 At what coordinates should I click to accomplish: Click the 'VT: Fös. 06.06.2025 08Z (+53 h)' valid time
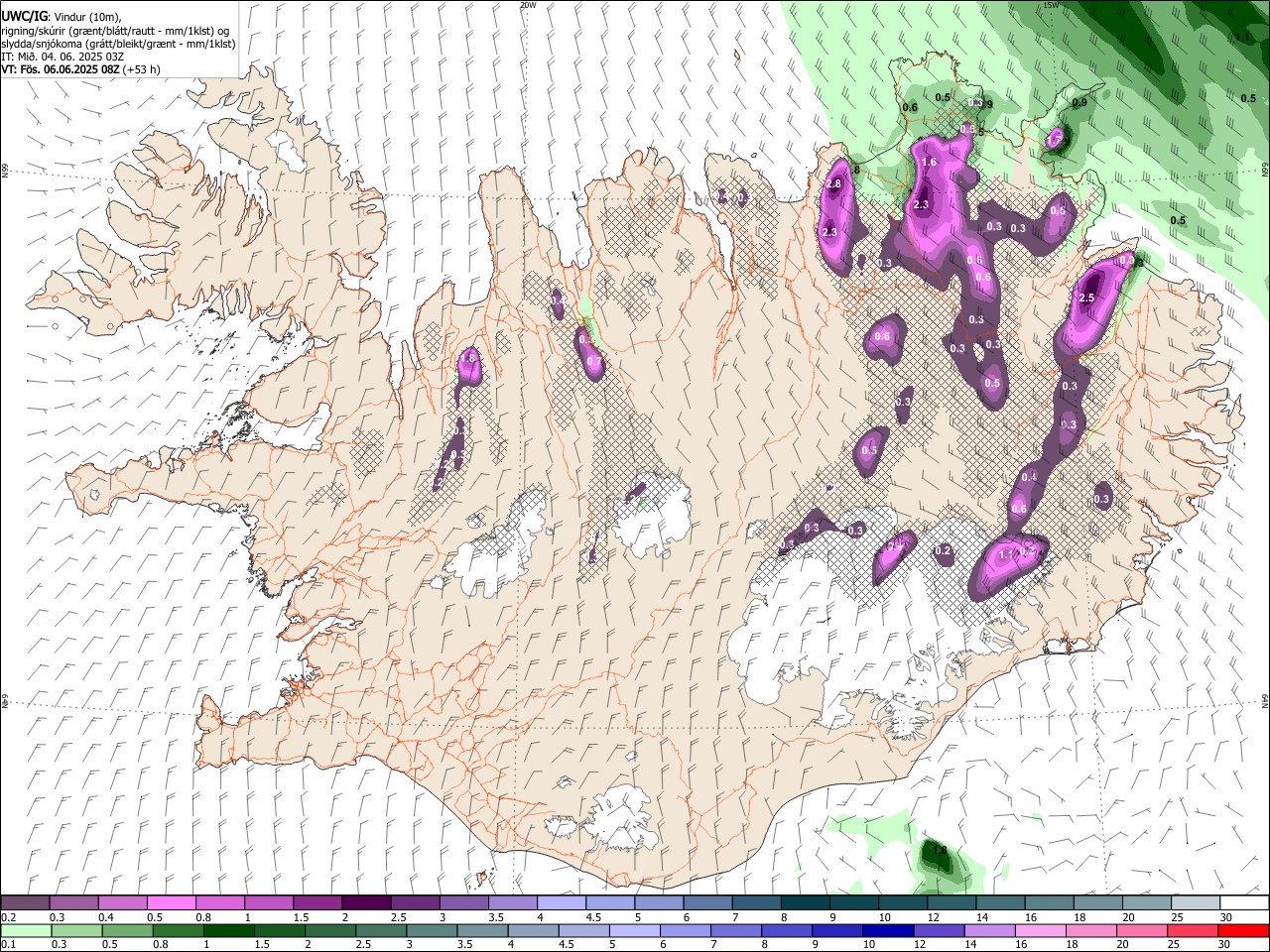[x=81, y=69]
